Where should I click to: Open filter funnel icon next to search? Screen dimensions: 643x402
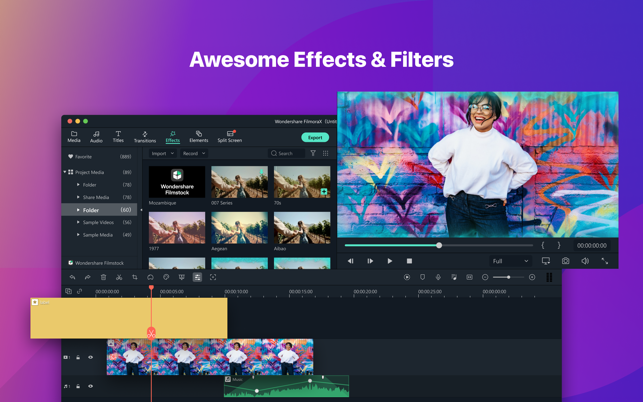(x=313, y=153)
